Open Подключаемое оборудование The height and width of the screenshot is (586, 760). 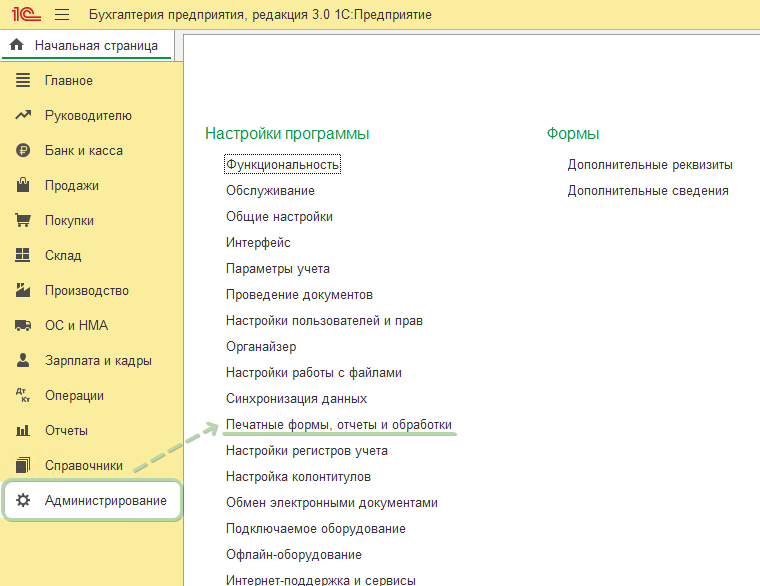click(316, 529)
